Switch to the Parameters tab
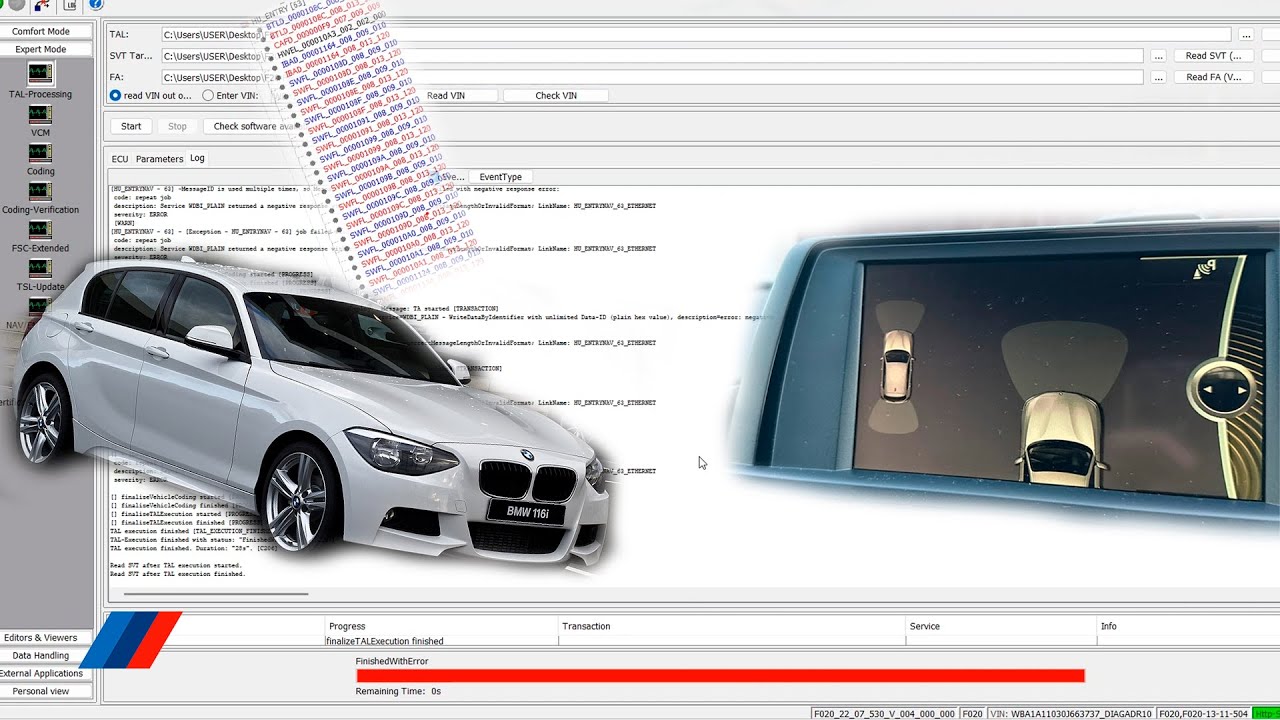 159,159
